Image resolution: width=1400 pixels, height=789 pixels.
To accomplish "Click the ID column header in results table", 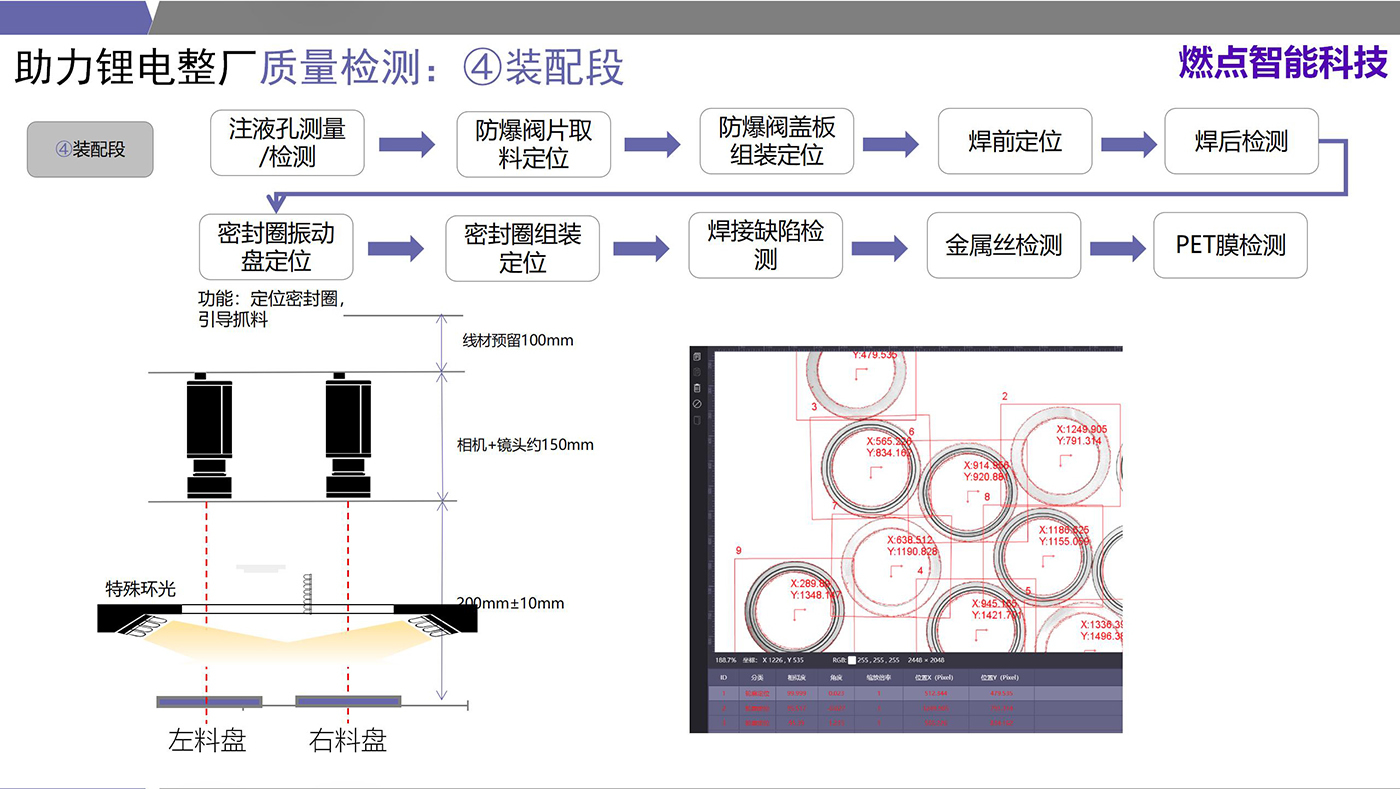I will [x=723, y=677].
